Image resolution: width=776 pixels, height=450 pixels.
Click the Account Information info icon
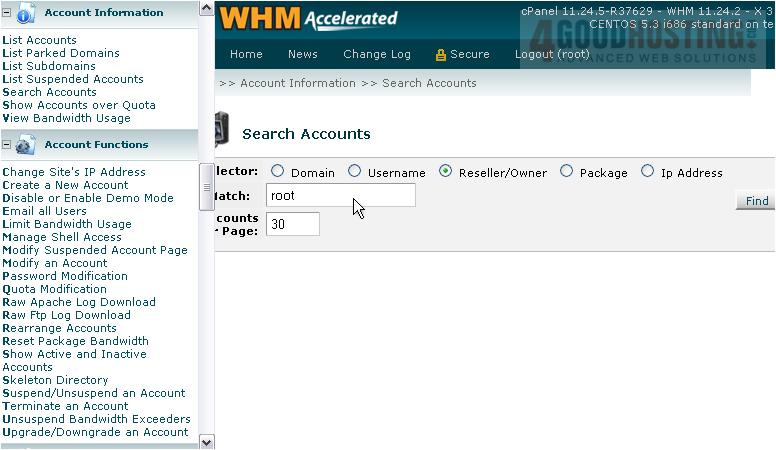[x=25, y=13]
